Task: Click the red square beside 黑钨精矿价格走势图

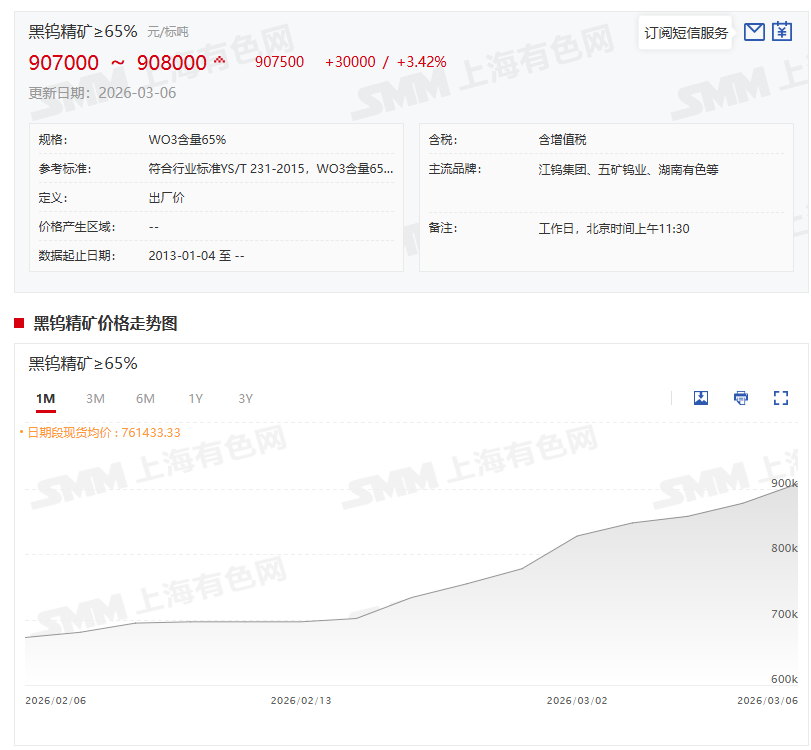Action: 19,323
